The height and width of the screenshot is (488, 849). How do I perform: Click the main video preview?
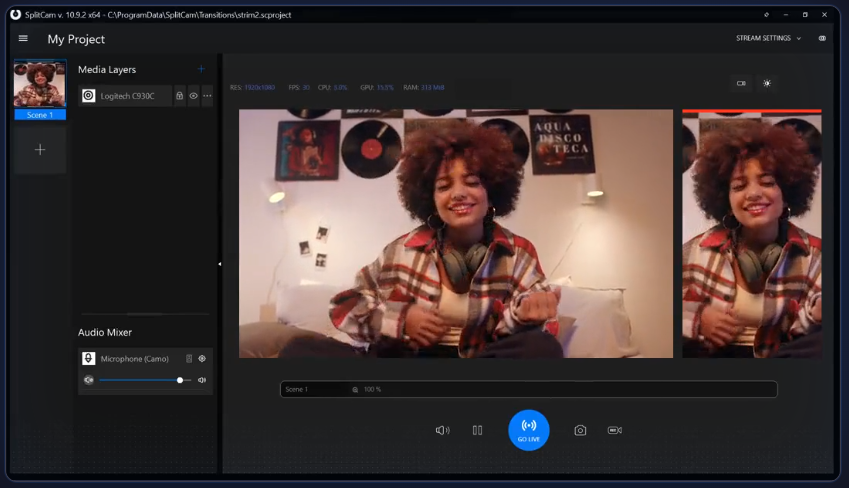tap(456, 233)
